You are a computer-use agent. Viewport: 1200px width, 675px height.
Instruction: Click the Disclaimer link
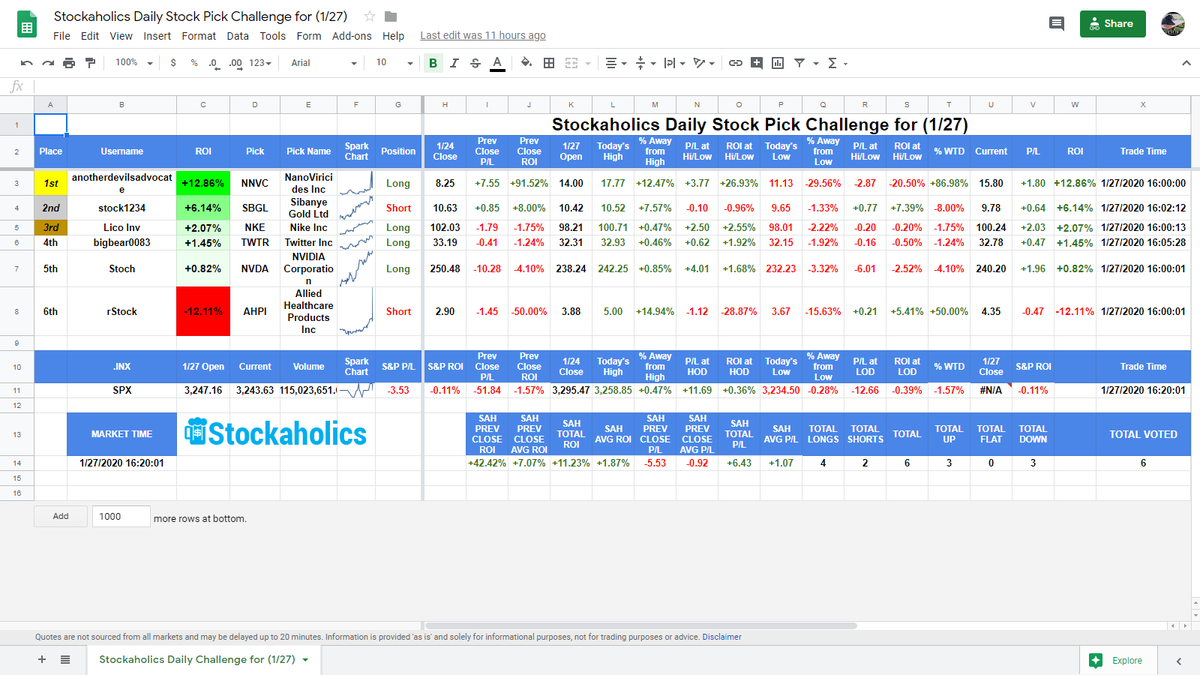tap(722, 637)
